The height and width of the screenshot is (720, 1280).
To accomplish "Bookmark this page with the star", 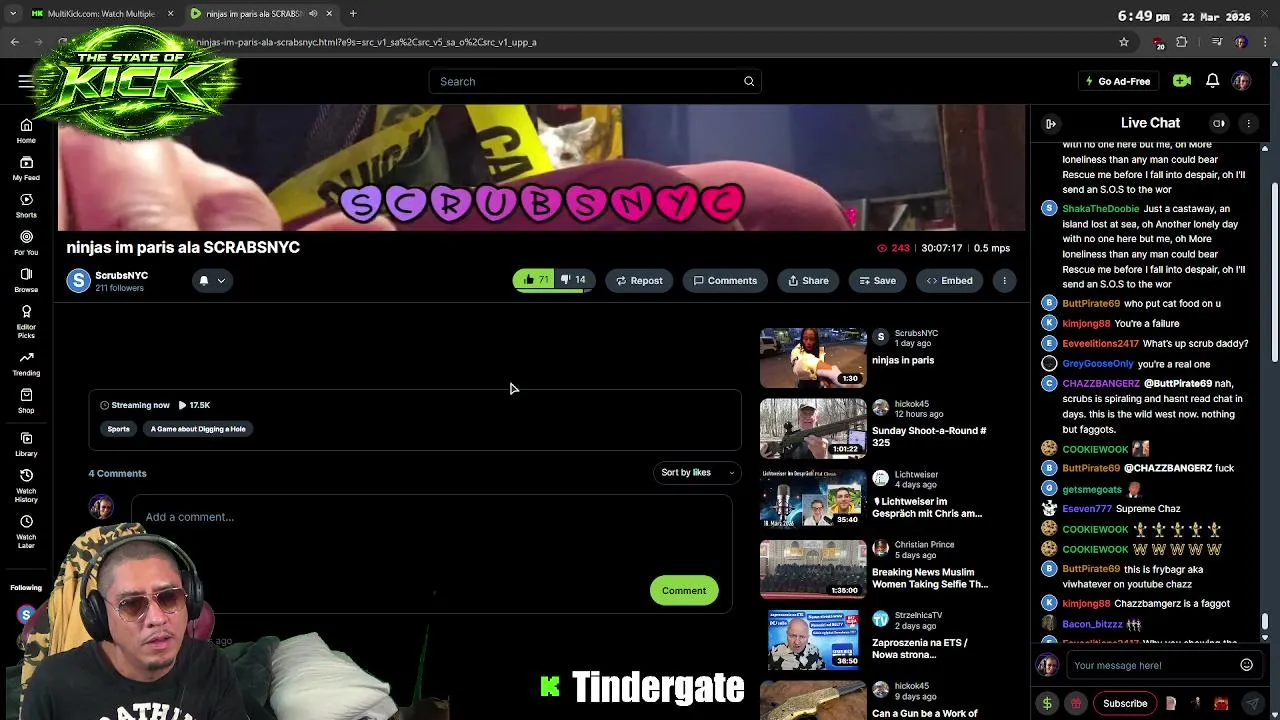I will 1124,42.
